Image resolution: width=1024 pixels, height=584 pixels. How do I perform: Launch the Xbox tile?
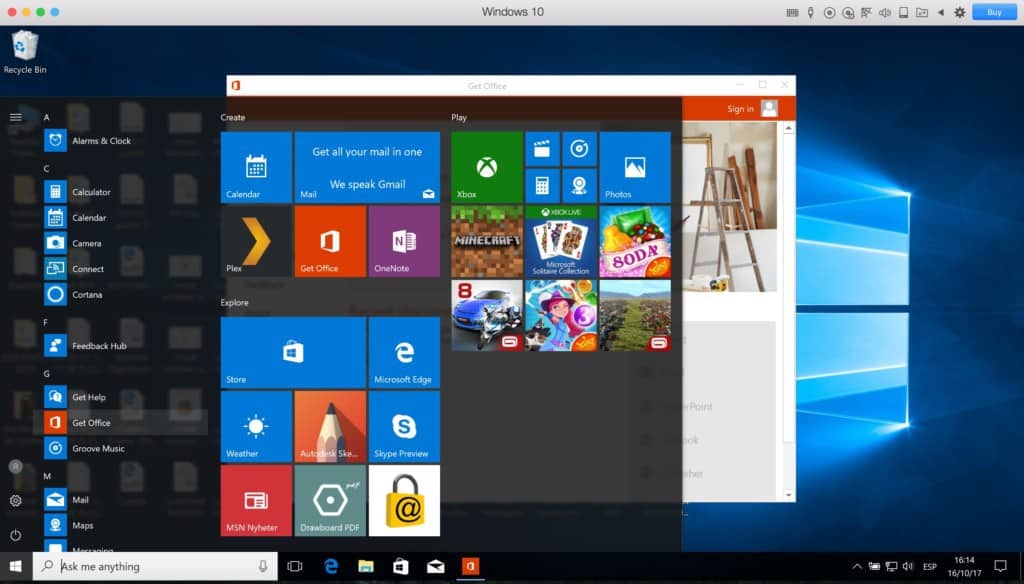click(x=487, y=167)
